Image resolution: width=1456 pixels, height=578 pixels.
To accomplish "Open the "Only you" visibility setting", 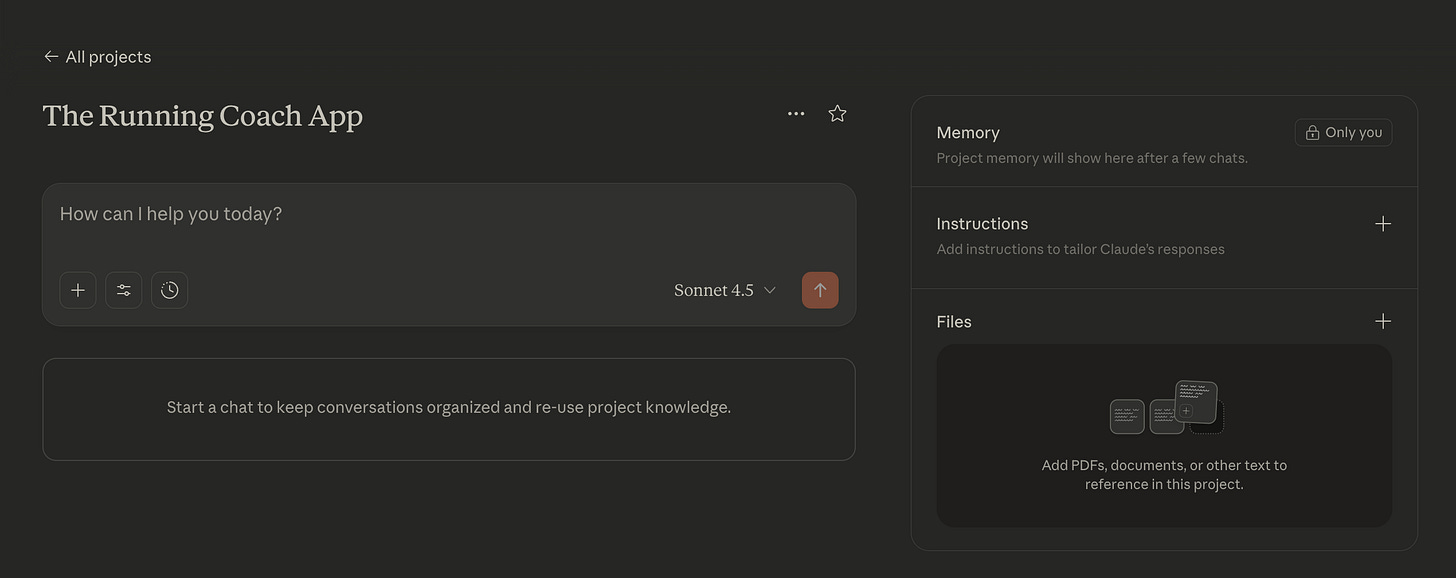I will [1343, 133].
